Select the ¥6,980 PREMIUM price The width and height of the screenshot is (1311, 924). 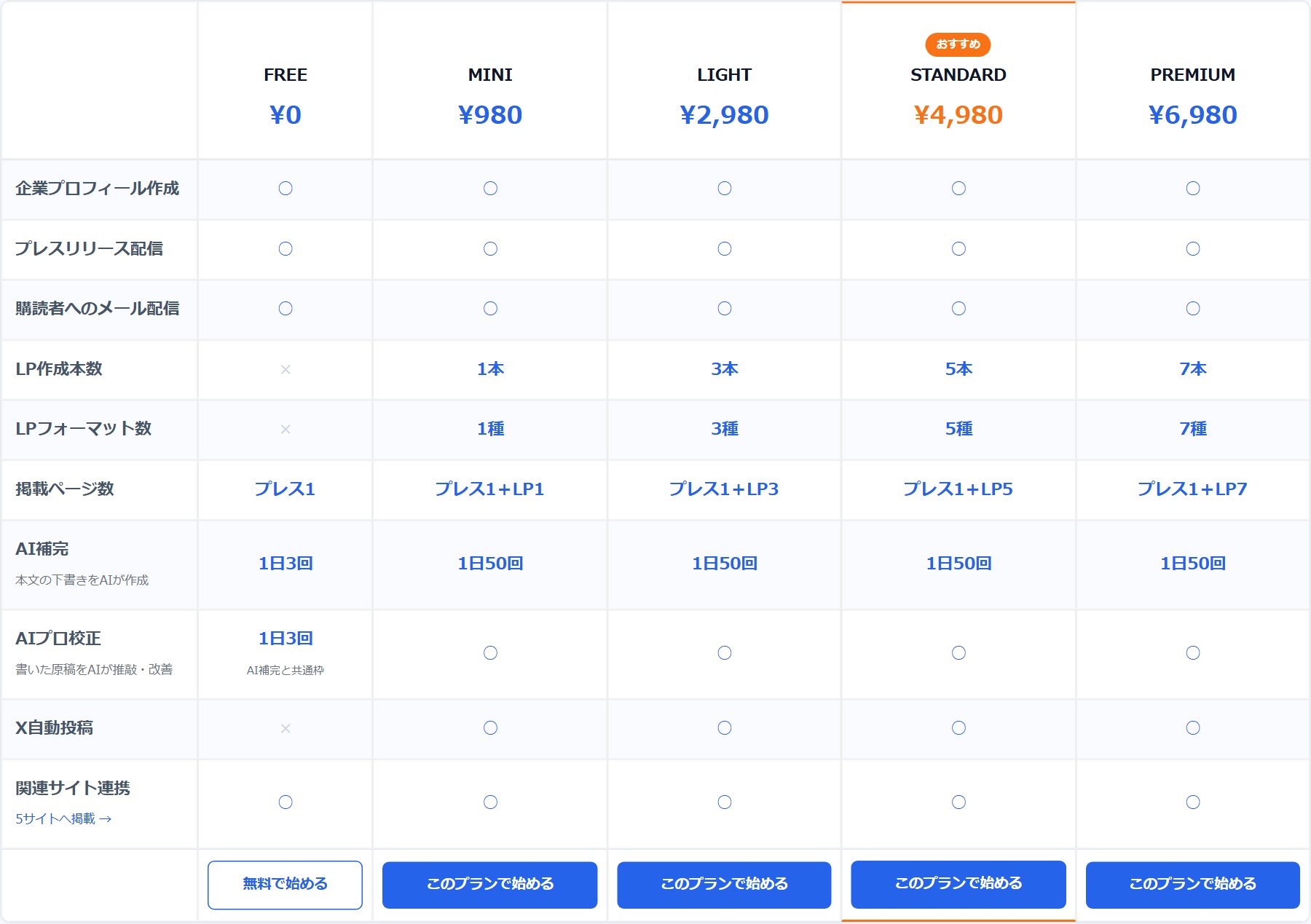click(1192, 115)
